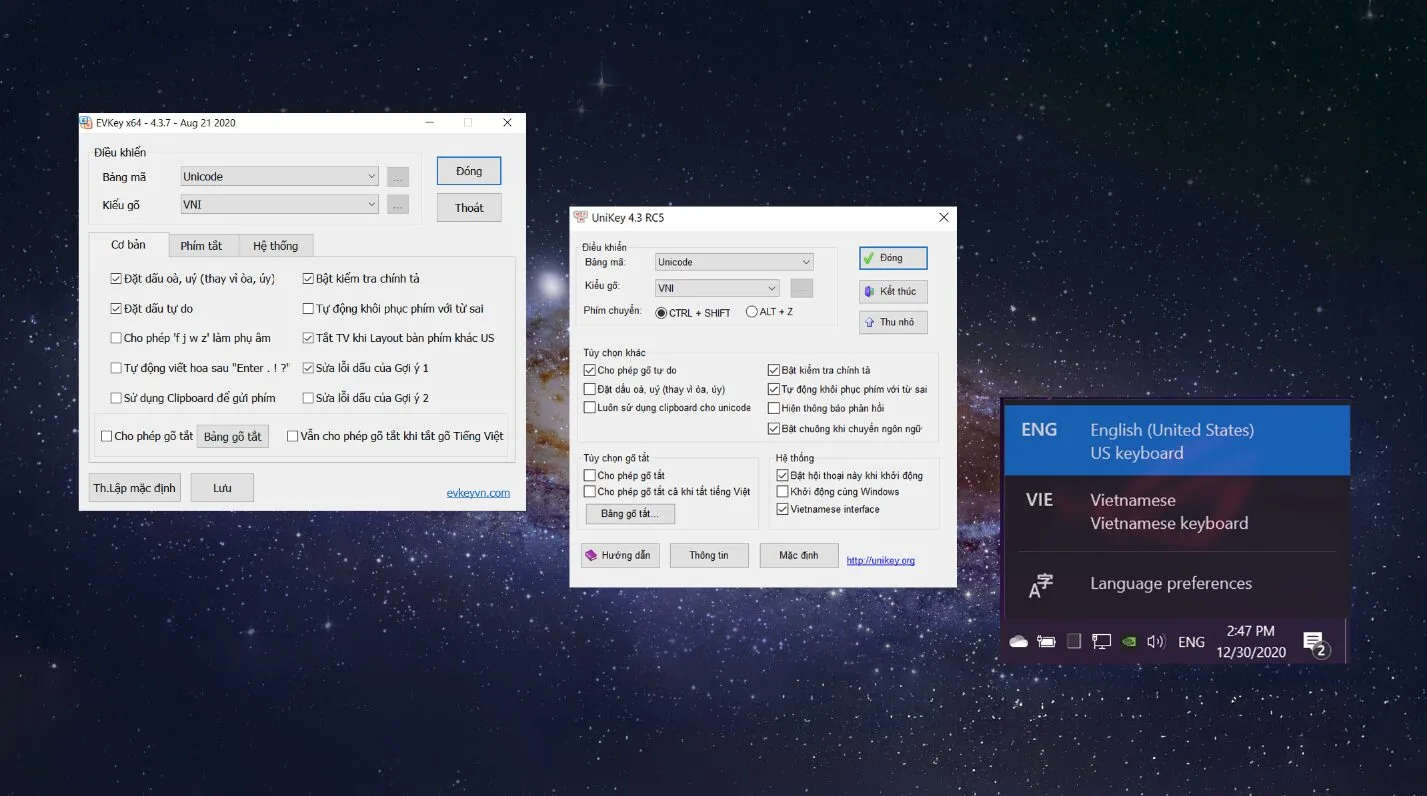Image resolution: width=1427 pixels, height=796 pixels.
Task: Check 'Đặt dấu oà, uý' in UniKey
Action: [590, 389]
